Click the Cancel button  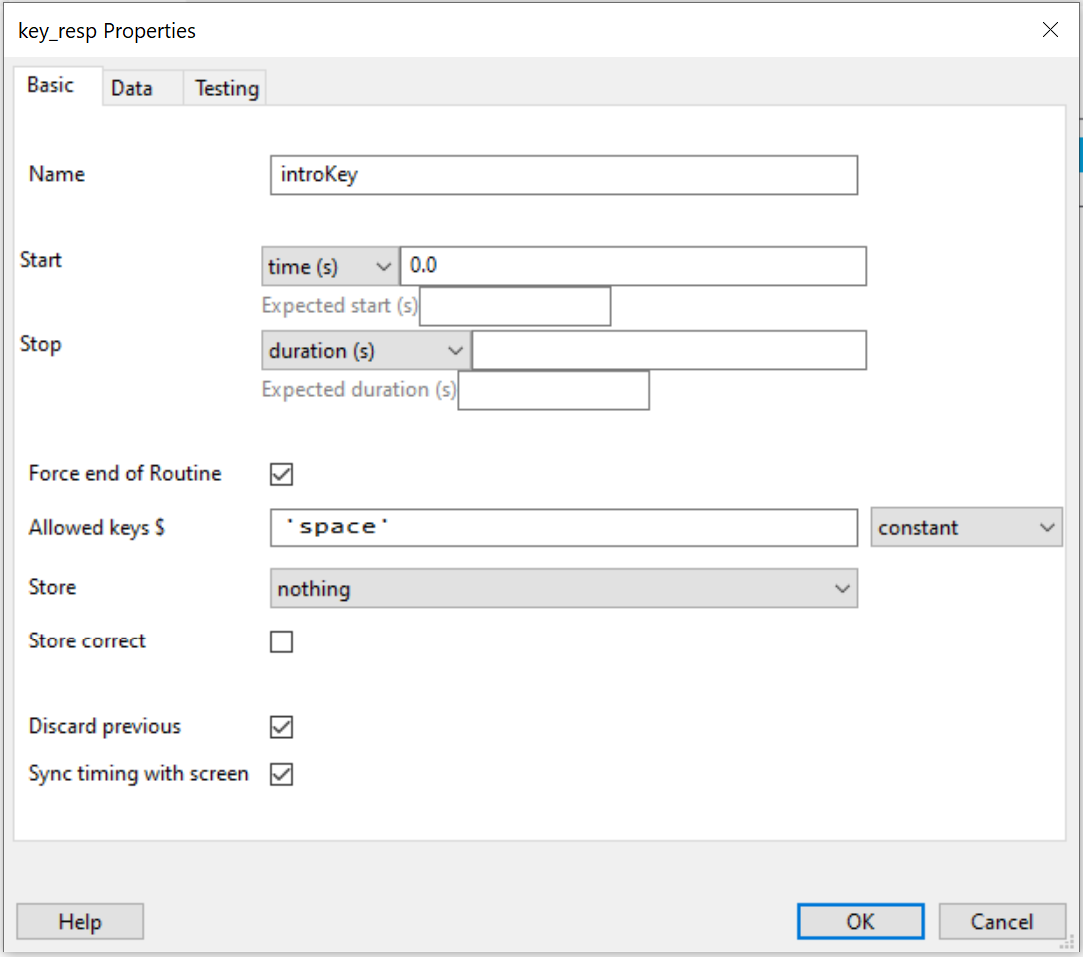(x=1001, y=921)
